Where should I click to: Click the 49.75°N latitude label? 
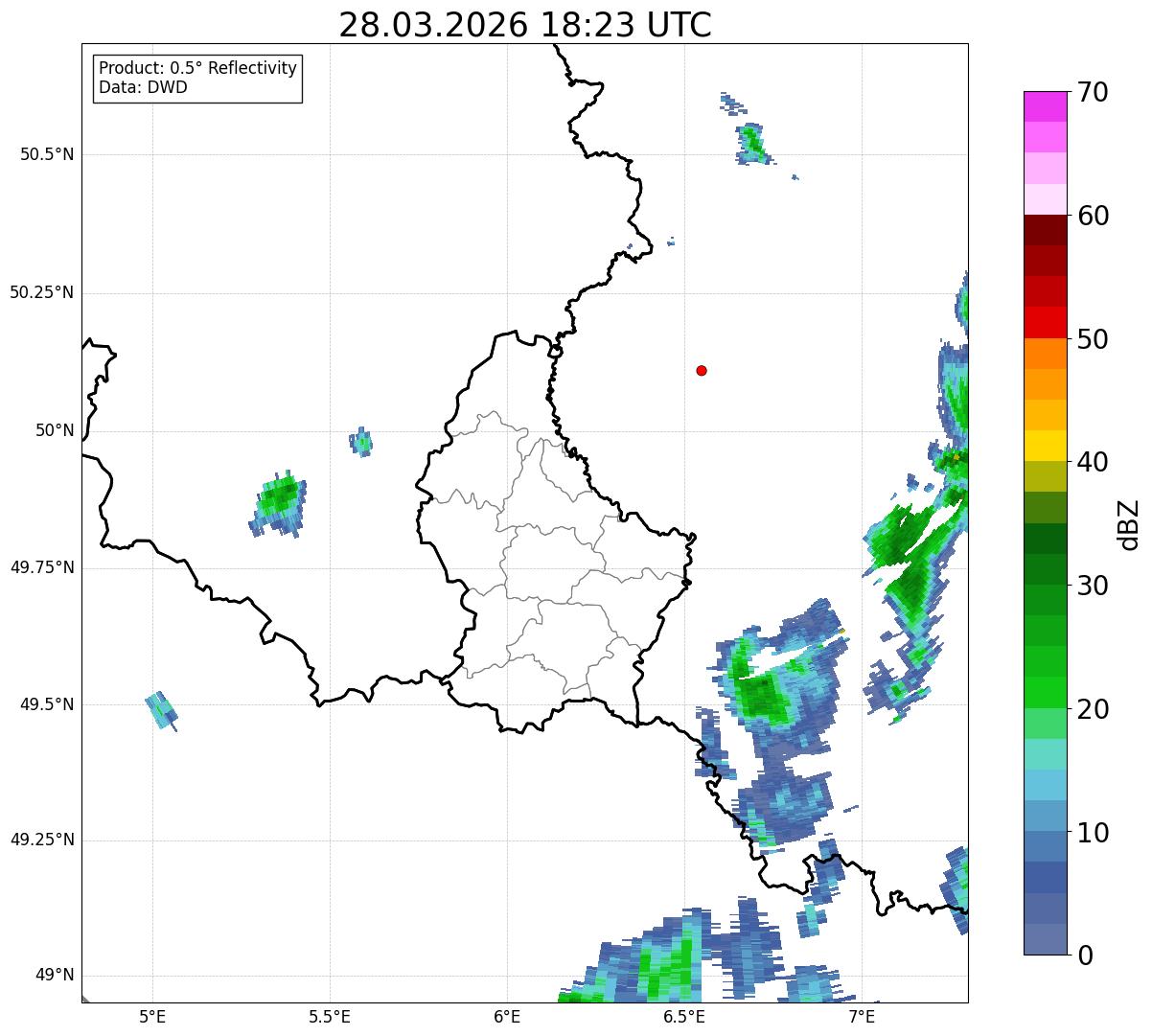41,567
